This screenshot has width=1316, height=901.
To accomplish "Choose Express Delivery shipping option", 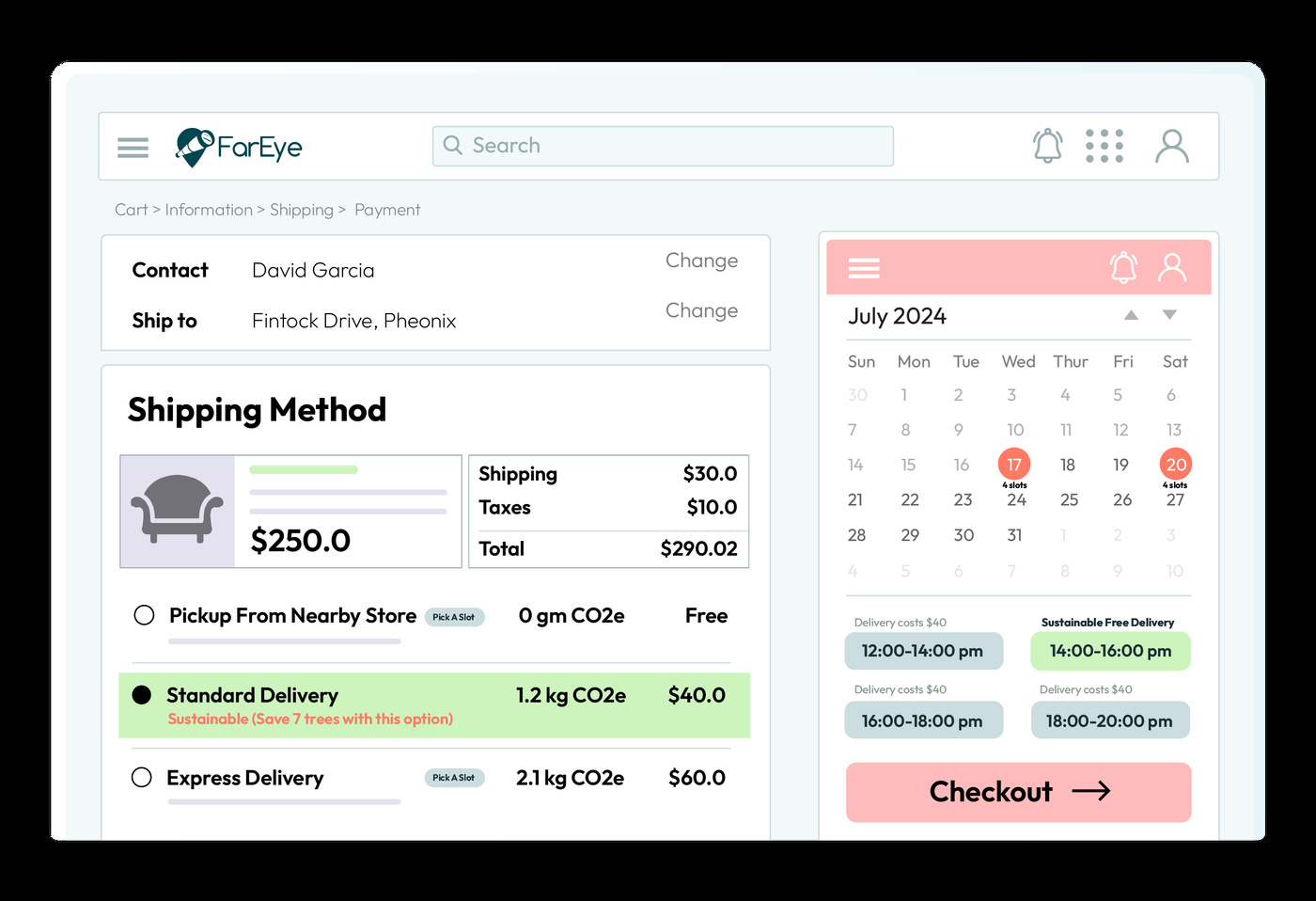I will click(143, 778).
